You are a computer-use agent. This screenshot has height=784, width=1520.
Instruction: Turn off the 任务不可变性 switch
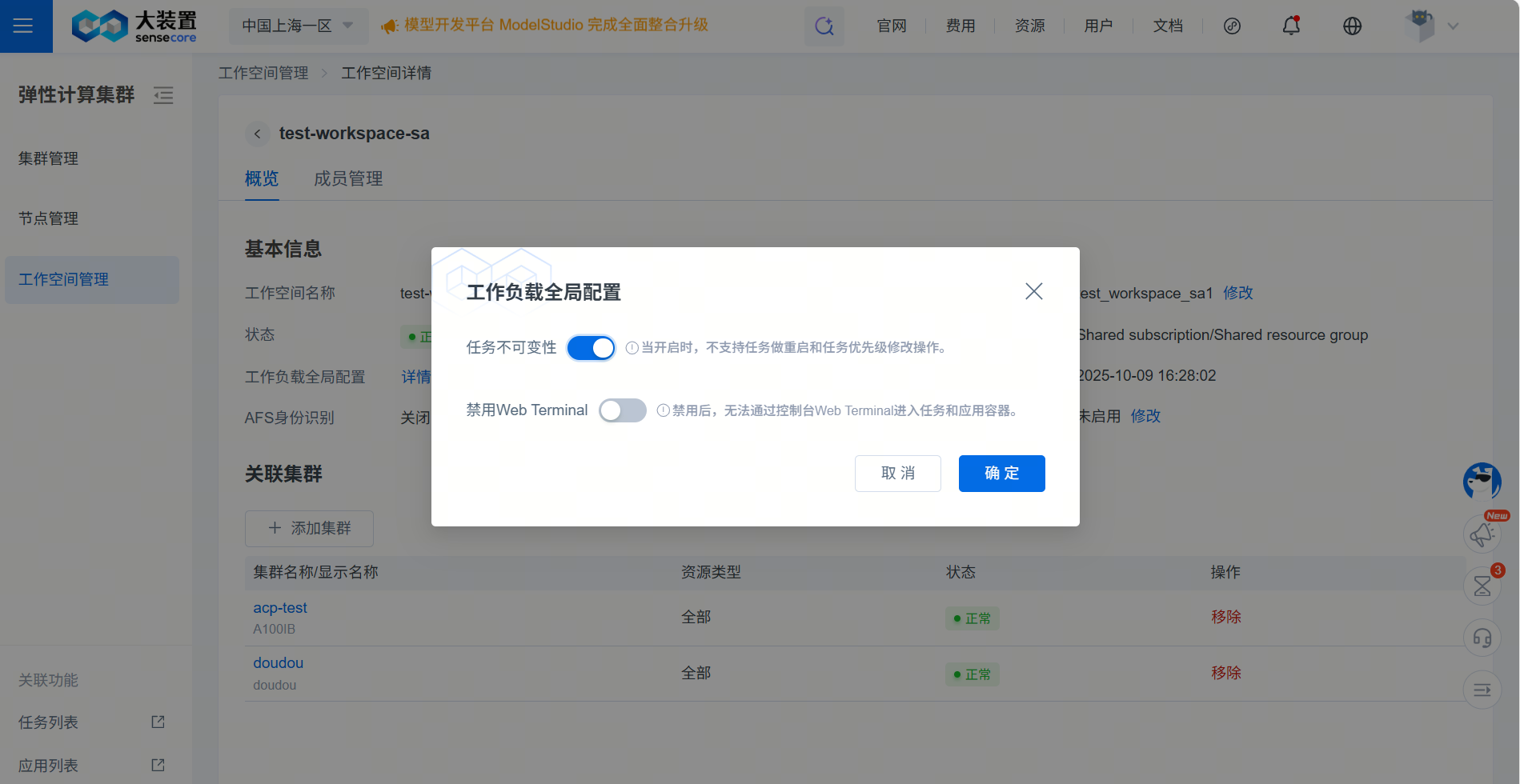[591, 348]
